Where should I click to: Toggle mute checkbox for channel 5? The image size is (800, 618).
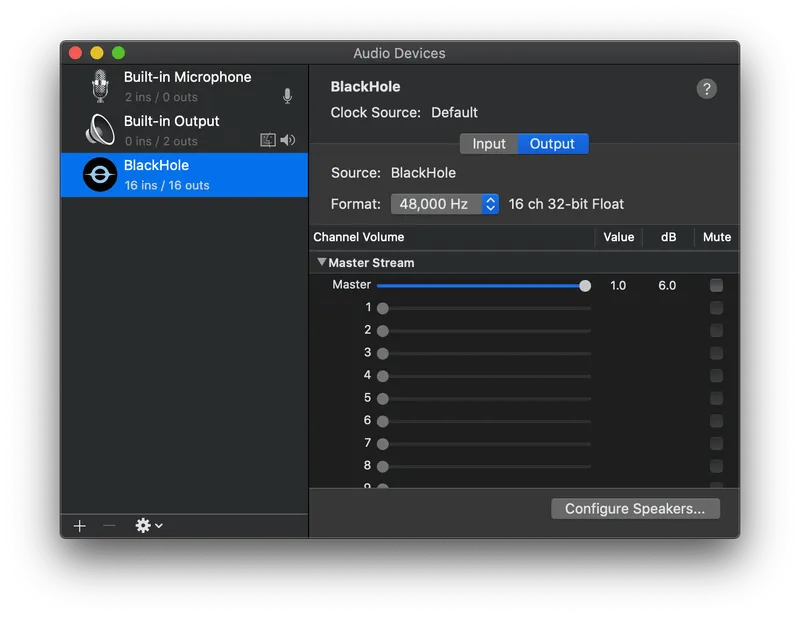(716, 398)
